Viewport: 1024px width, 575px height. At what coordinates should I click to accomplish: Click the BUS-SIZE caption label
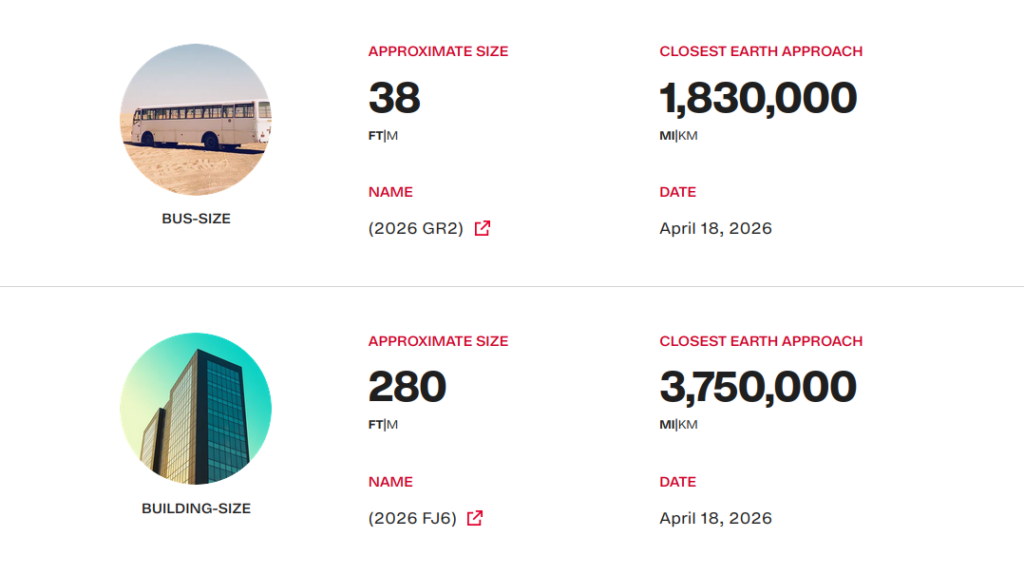(x=196, y=218)
